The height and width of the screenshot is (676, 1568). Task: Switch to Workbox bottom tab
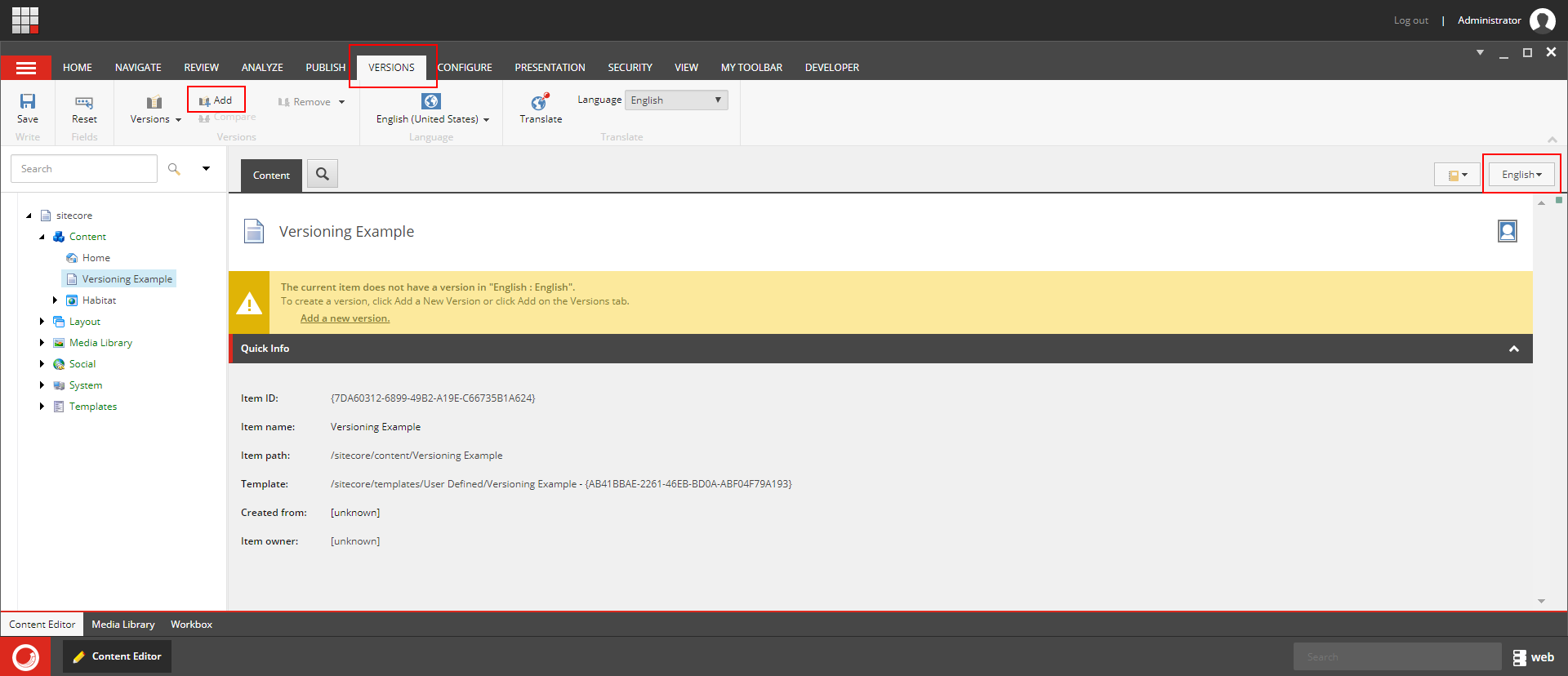pos(191,625)
